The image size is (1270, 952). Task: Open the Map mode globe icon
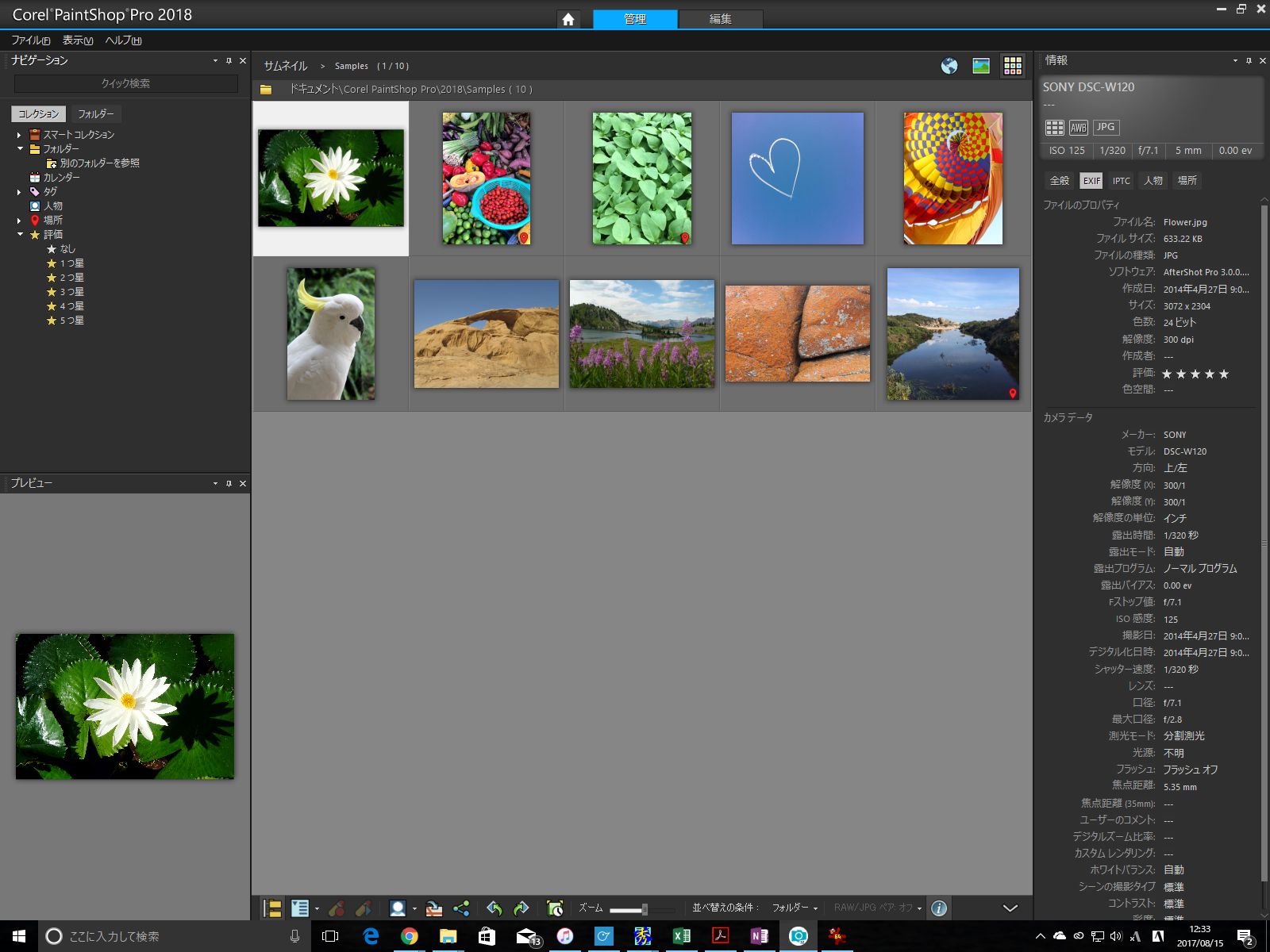point(949,66)
